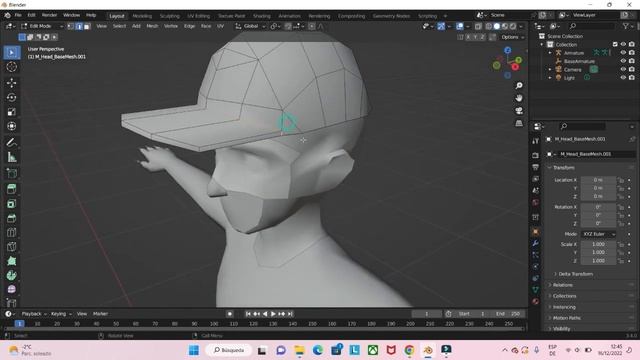Switch to solid viewport shading
Image resolution: width=640 pixels, height=360 pixels.
[497, 26]
